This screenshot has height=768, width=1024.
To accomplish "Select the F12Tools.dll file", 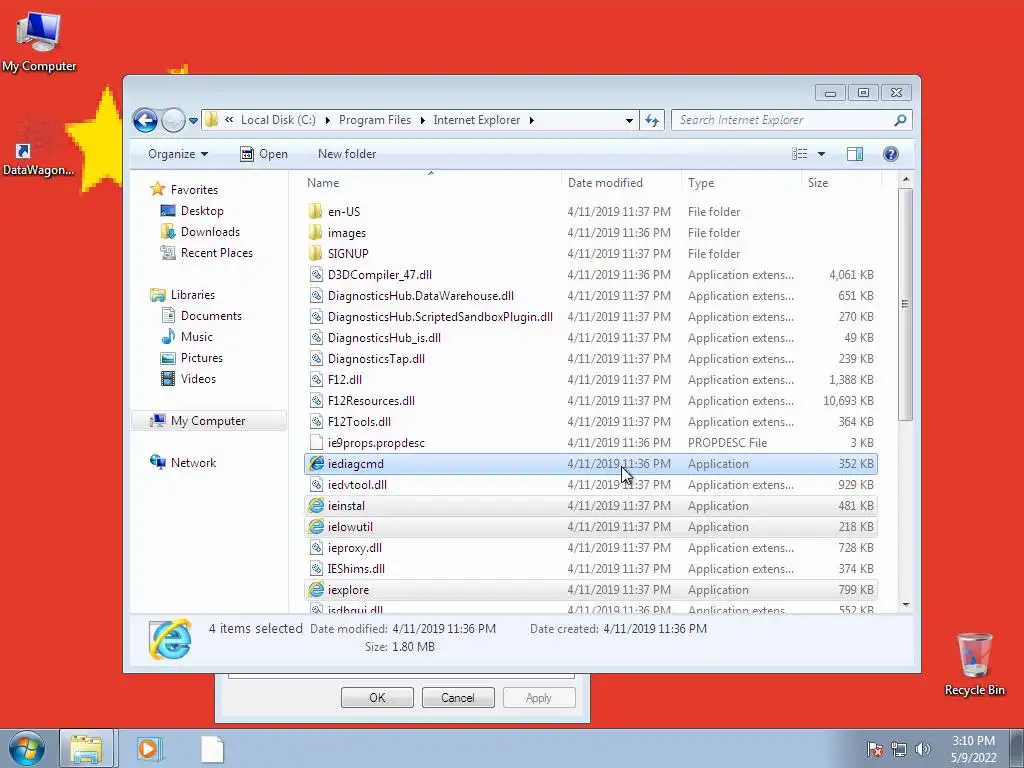I will pos(590,422).
